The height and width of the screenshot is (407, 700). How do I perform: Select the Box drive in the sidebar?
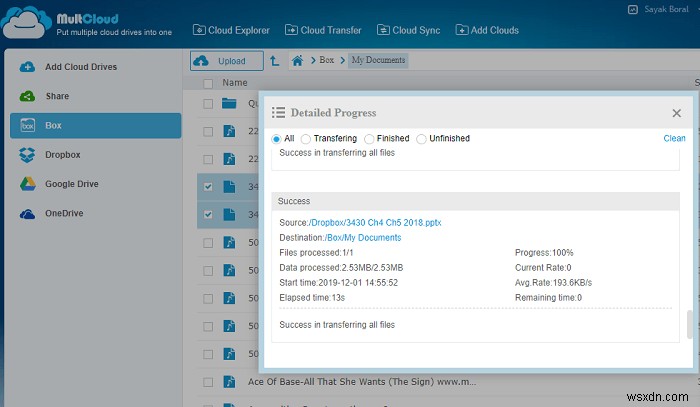(96, 125)
